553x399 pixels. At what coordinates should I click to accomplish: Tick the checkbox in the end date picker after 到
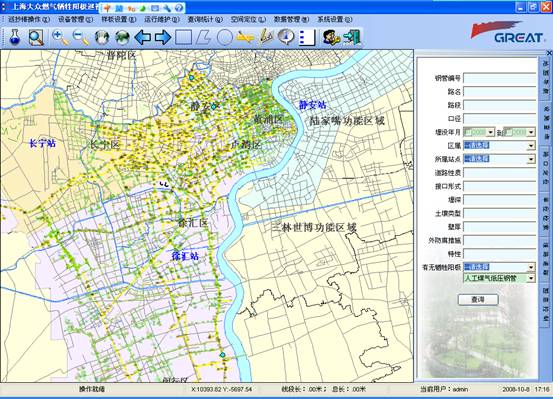[507, 132]
